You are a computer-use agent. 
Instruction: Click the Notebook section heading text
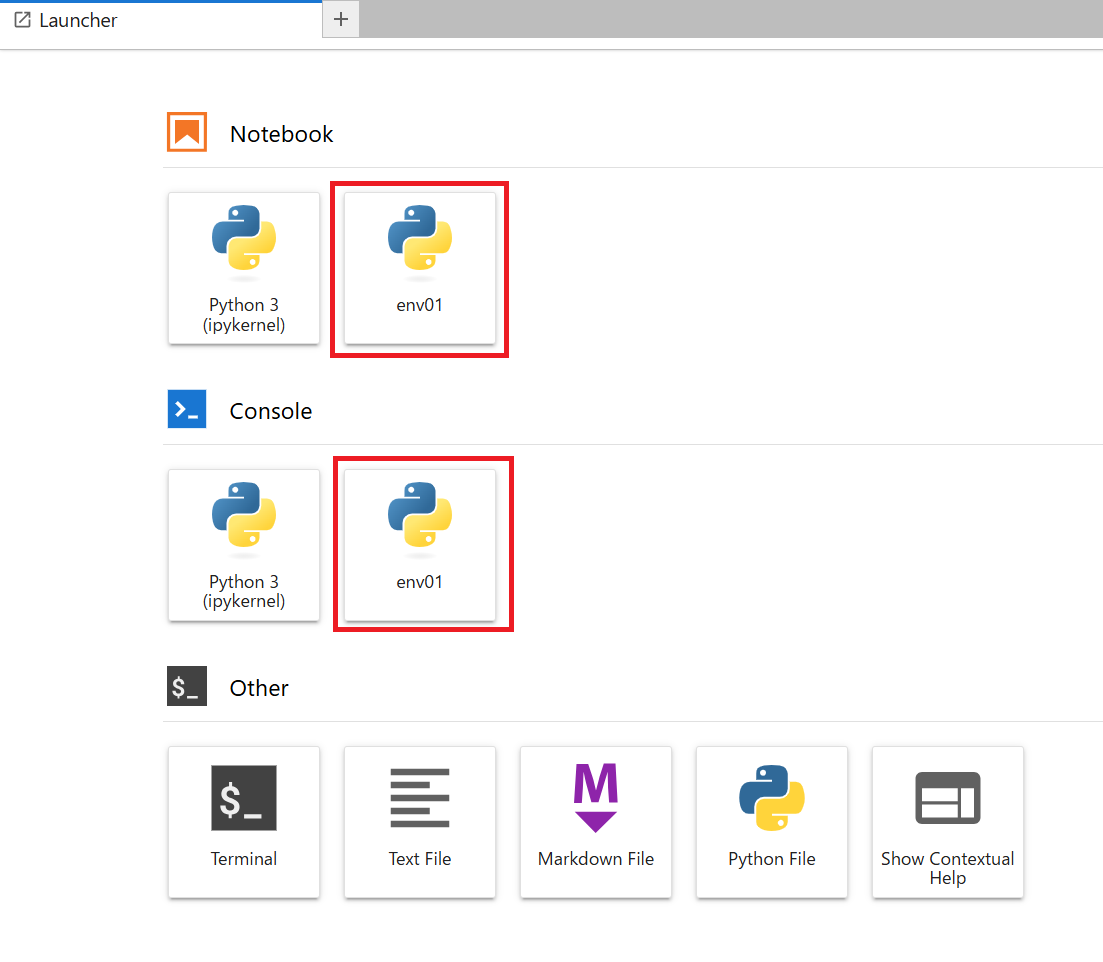click(281, 134)
